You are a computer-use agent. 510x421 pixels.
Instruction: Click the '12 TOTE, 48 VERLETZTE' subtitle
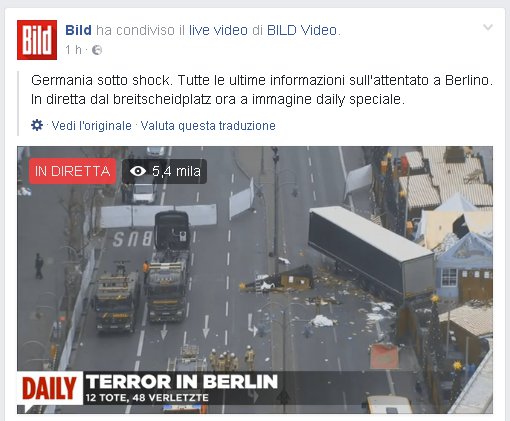coord(147,398)
